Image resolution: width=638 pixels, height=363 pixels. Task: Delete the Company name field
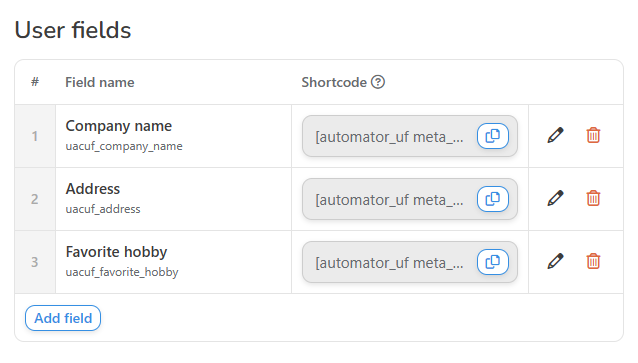pyautogui.click(x=593, y=135)
